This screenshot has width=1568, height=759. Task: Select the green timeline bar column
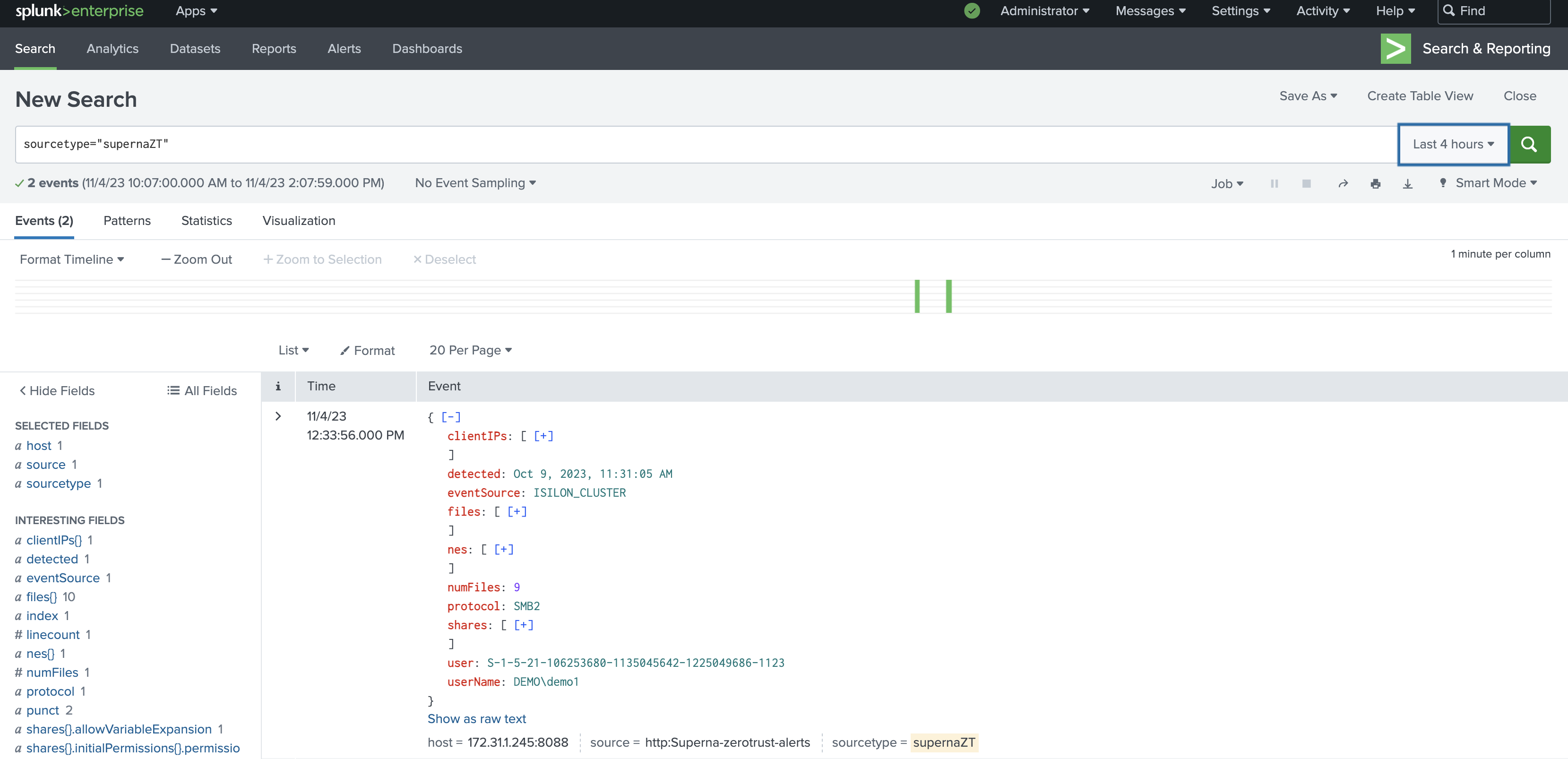[x=917, y=296]
